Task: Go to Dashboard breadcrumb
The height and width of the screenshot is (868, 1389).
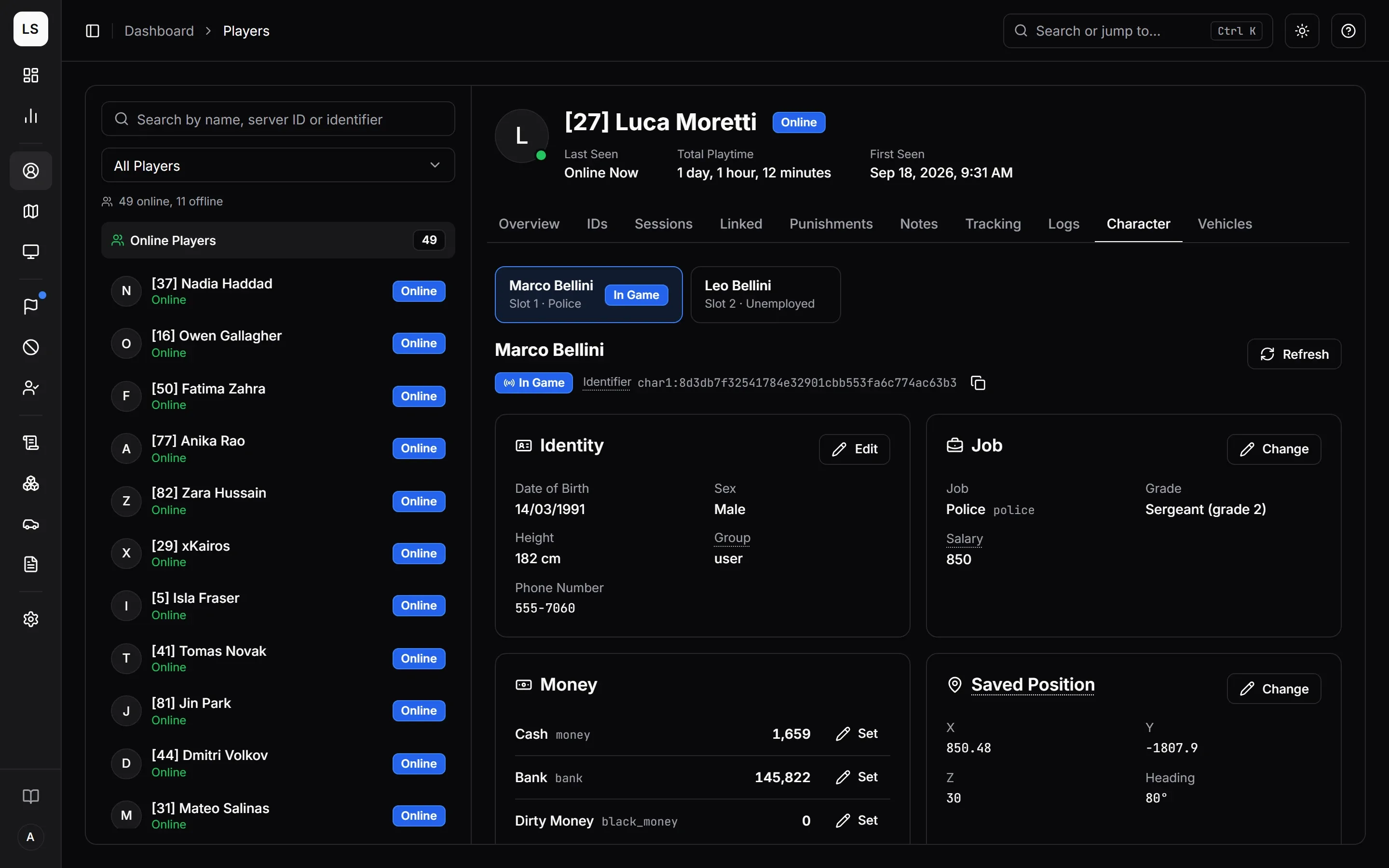Action: (x=159, y=31)
